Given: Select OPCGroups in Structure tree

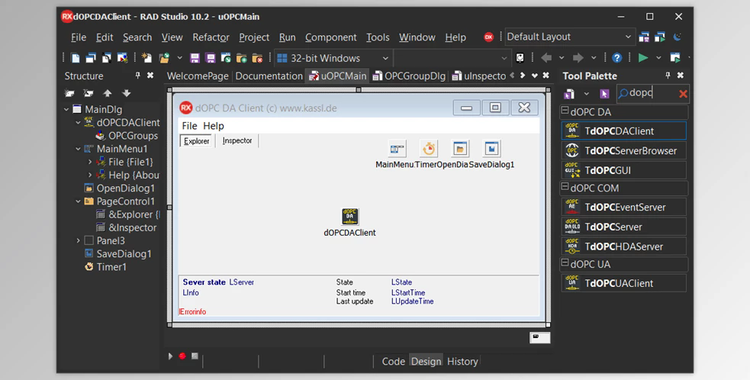Looking at the screenshot, I should pos(133,136).
